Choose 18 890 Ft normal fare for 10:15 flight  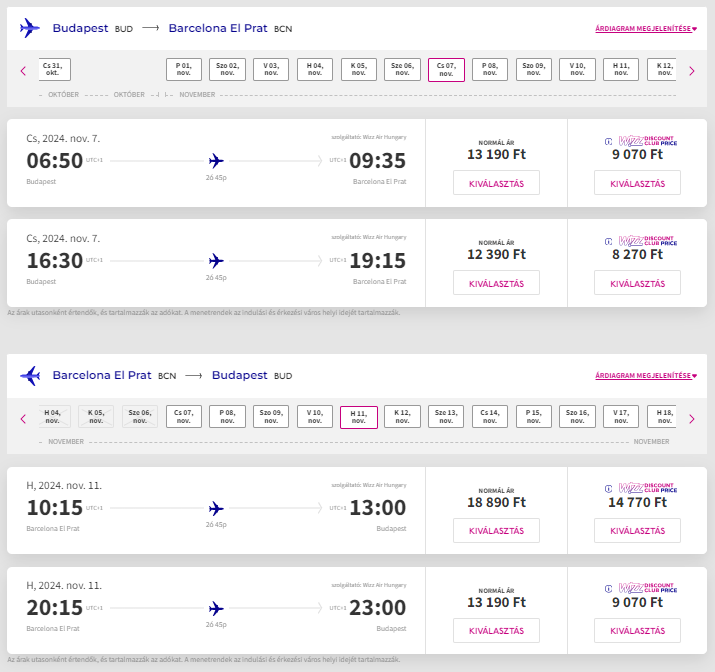coord(496,531)
